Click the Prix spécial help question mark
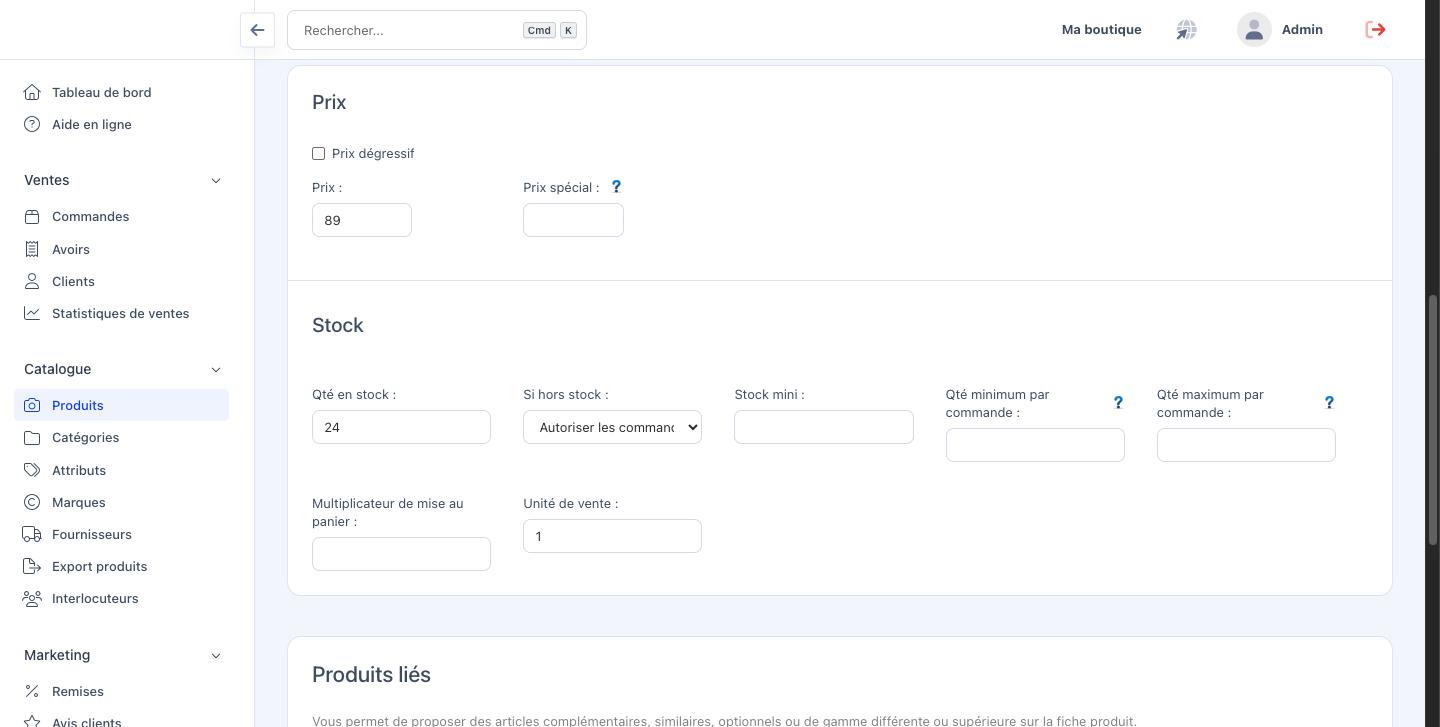This screenshot has height=727, width=1440. coord(616,187)
